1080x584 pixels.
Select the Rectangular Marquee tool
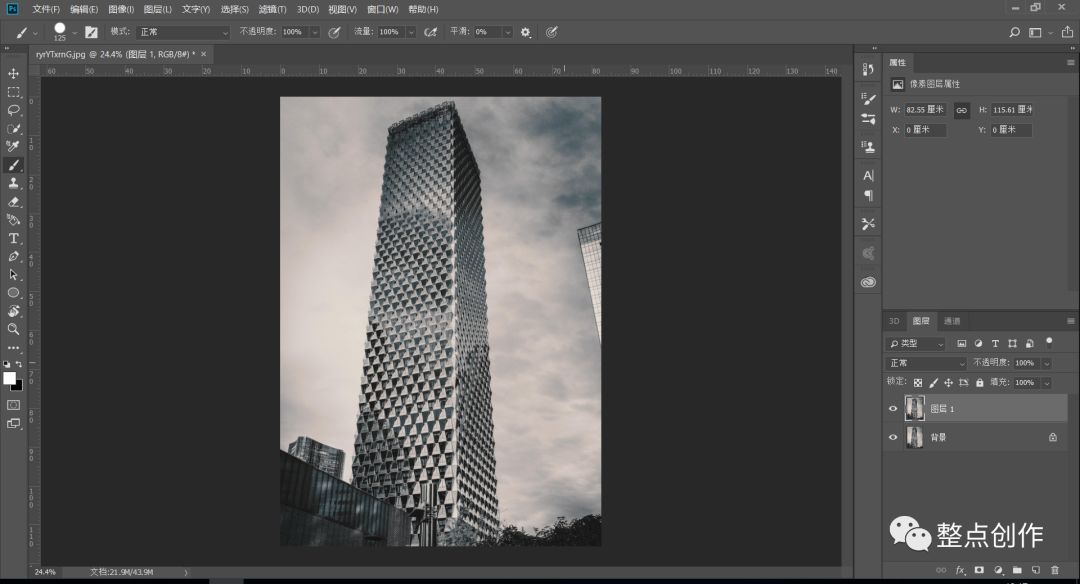(x=13, y=92)
